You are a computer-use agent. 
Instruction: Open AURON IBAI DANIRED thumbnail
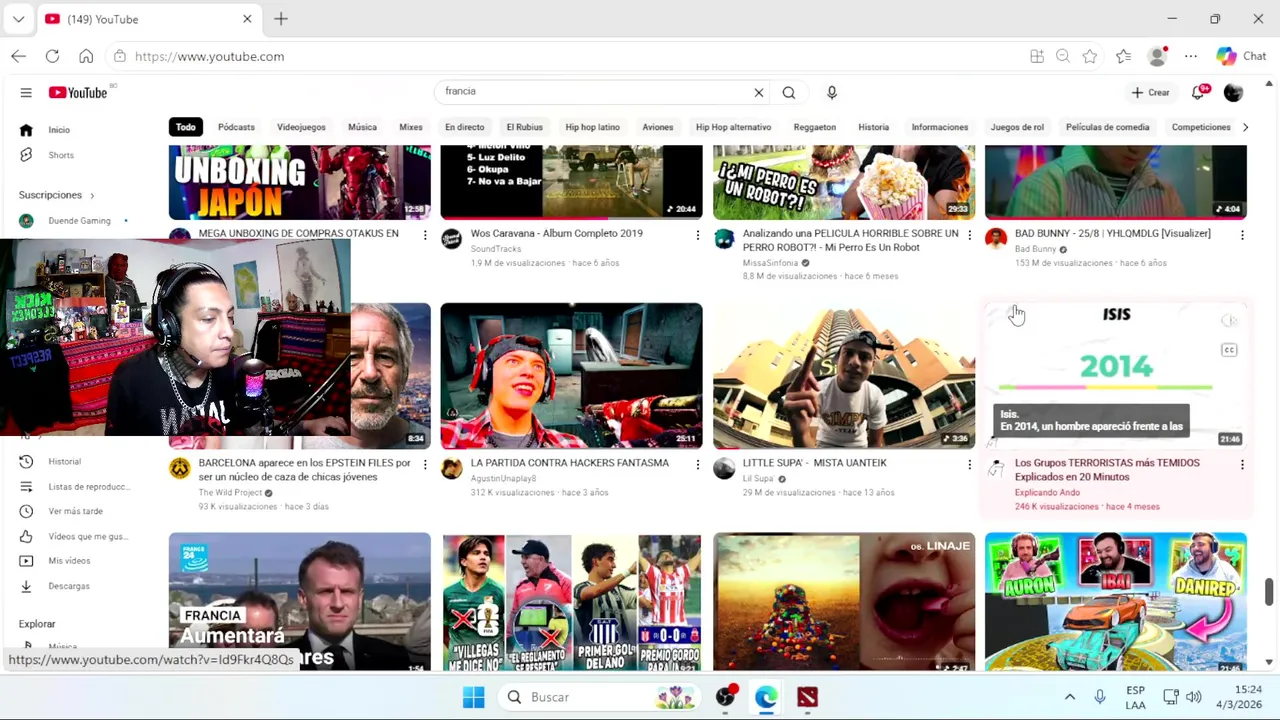coord(1115,602)
